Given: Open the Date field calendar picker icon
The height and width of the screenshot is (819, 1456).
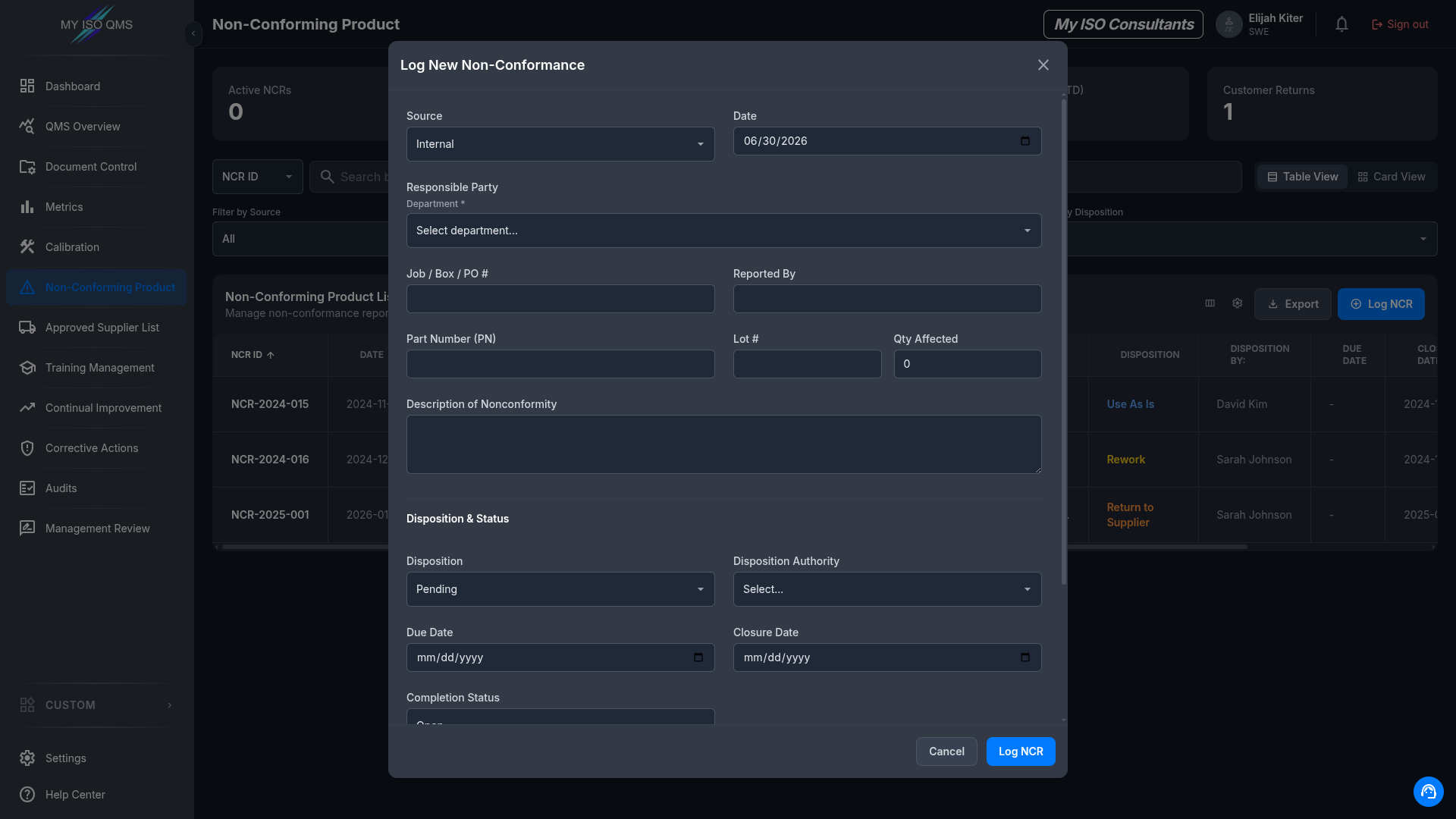Looking at the screenshot, I should 1025,141.
